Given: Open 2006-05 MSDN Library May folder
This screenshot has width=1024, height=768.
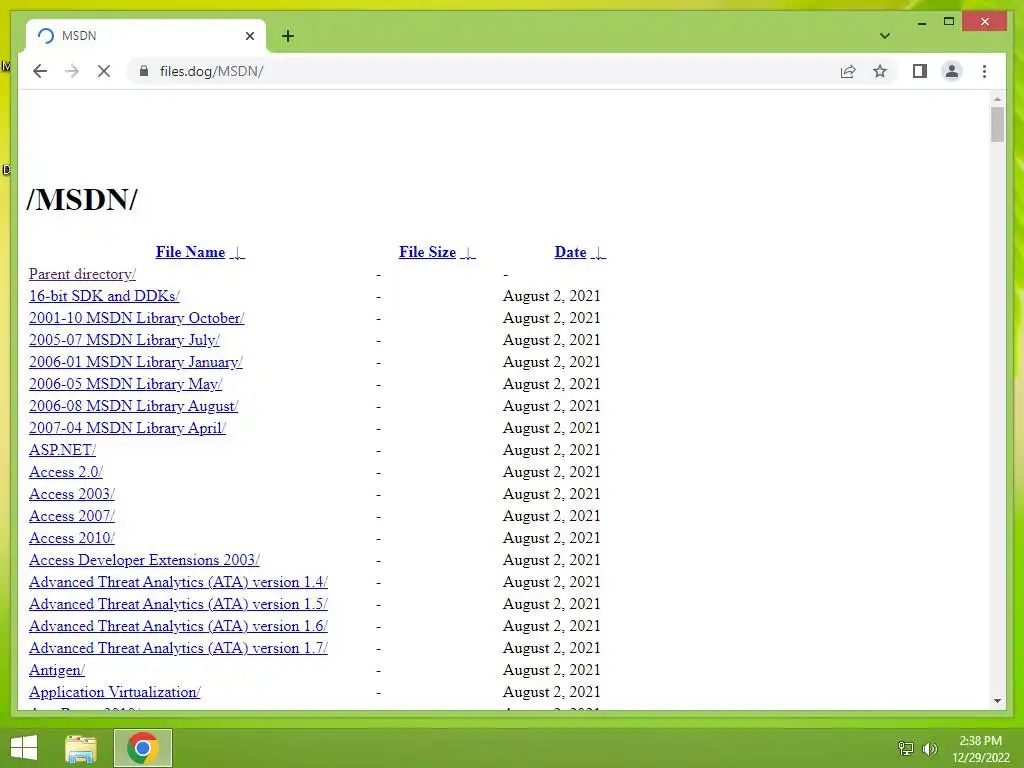Looking at the screenshot, I should [125, 384].
